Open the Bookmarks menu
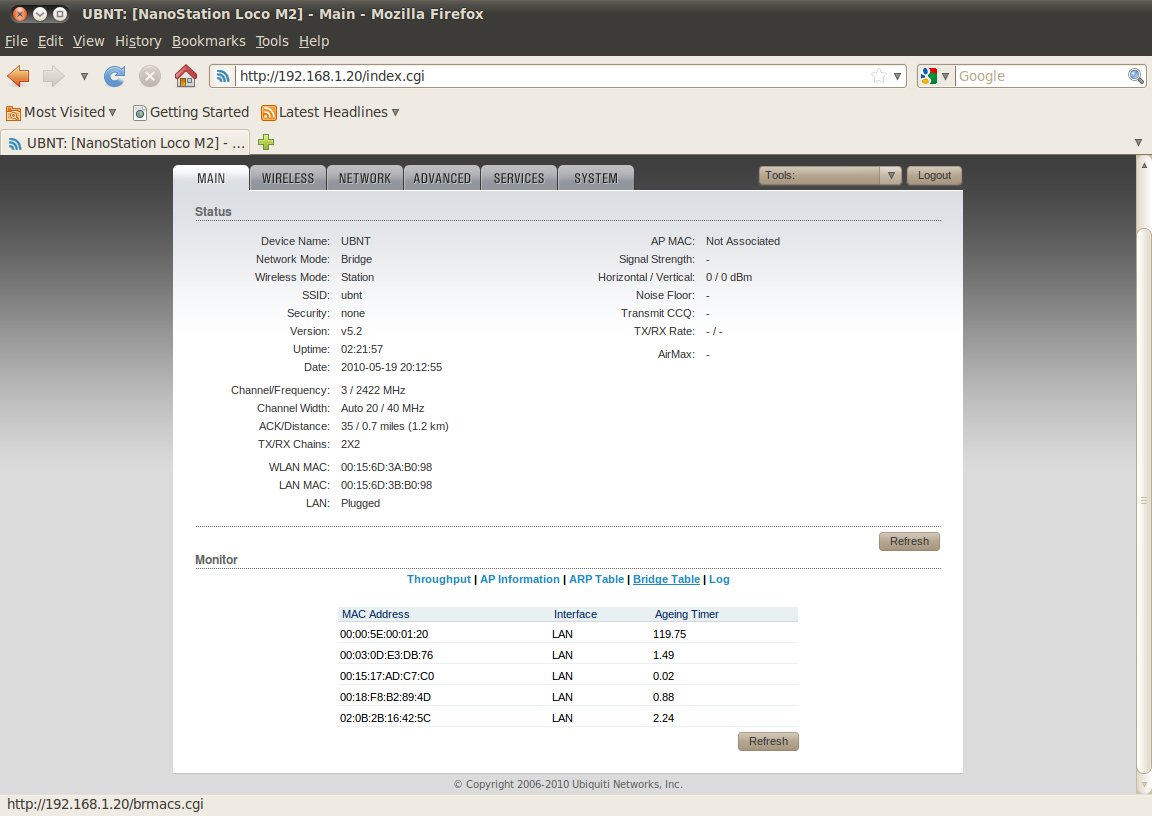The width and height of the screenshot is (1152, 816). tap(208, 41)
